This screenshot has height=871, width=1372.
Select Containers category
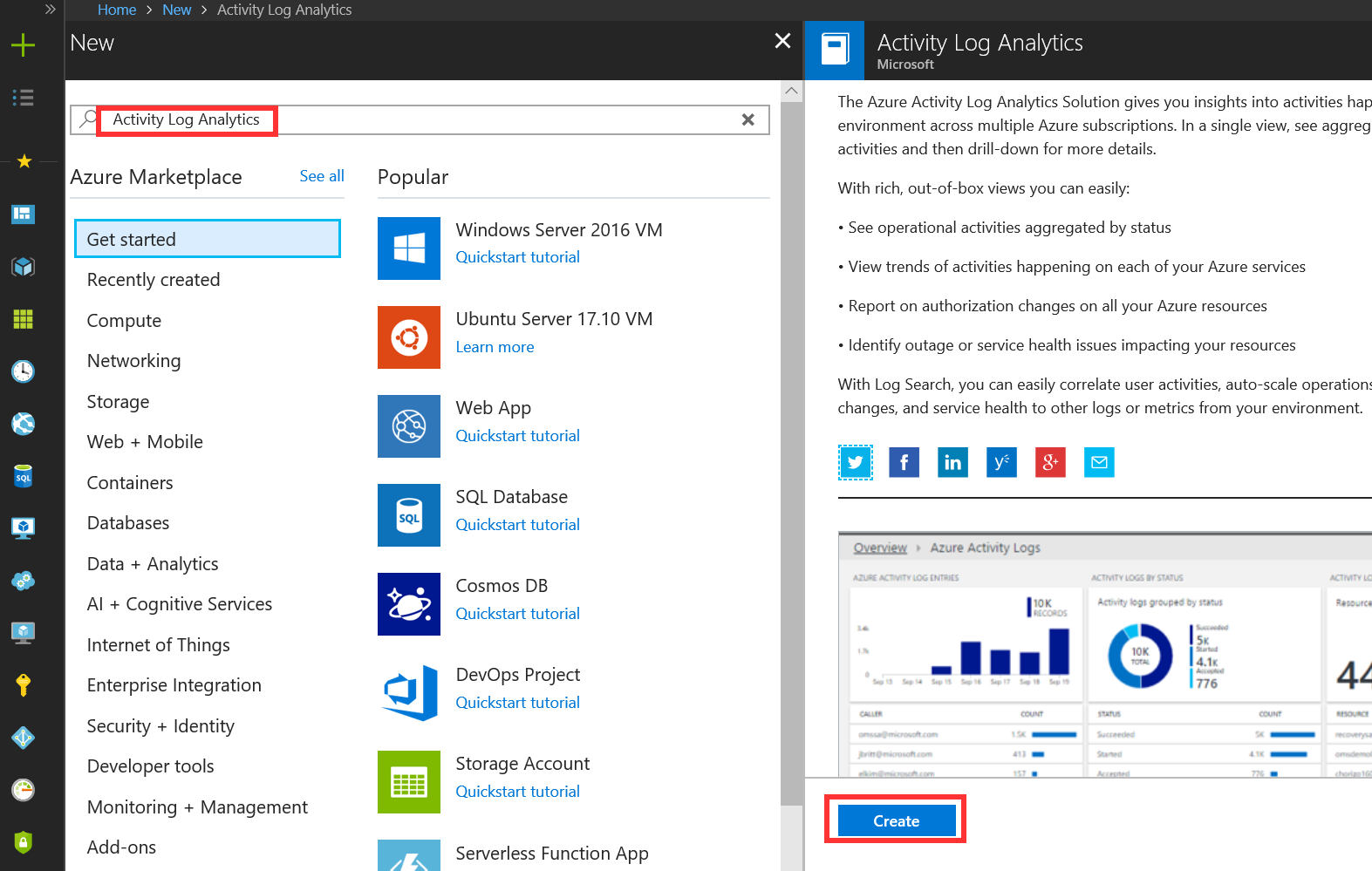pyautogui.click(x=130, y=483)
